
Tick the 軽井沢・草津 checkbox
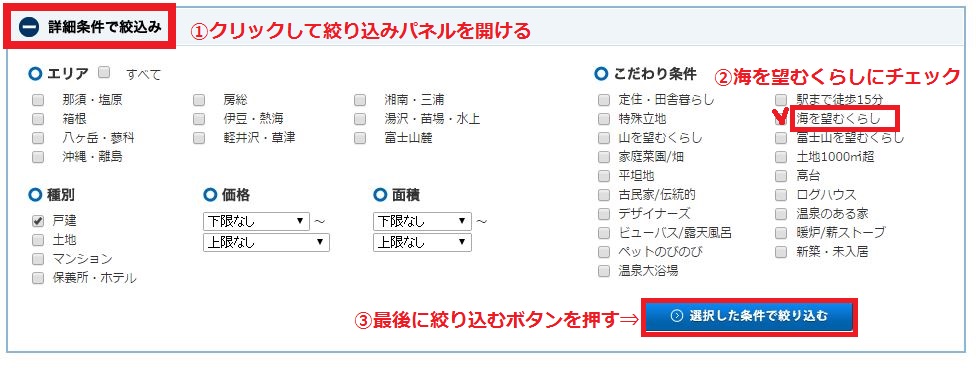click(x=199, y=138)
